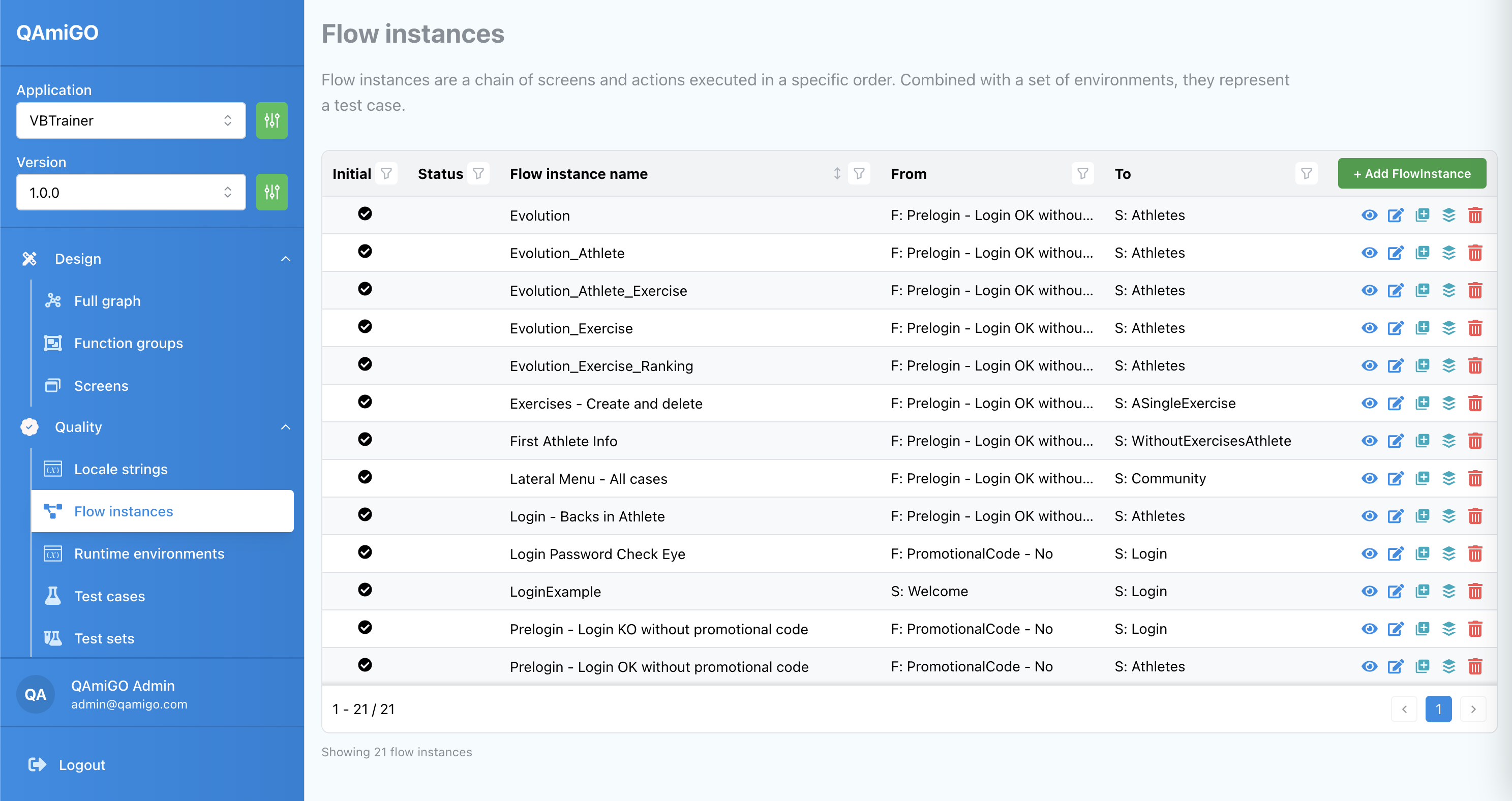Screen dimensions: 1512x801
Task: Filter by To column
Action: coord(1307,174)
